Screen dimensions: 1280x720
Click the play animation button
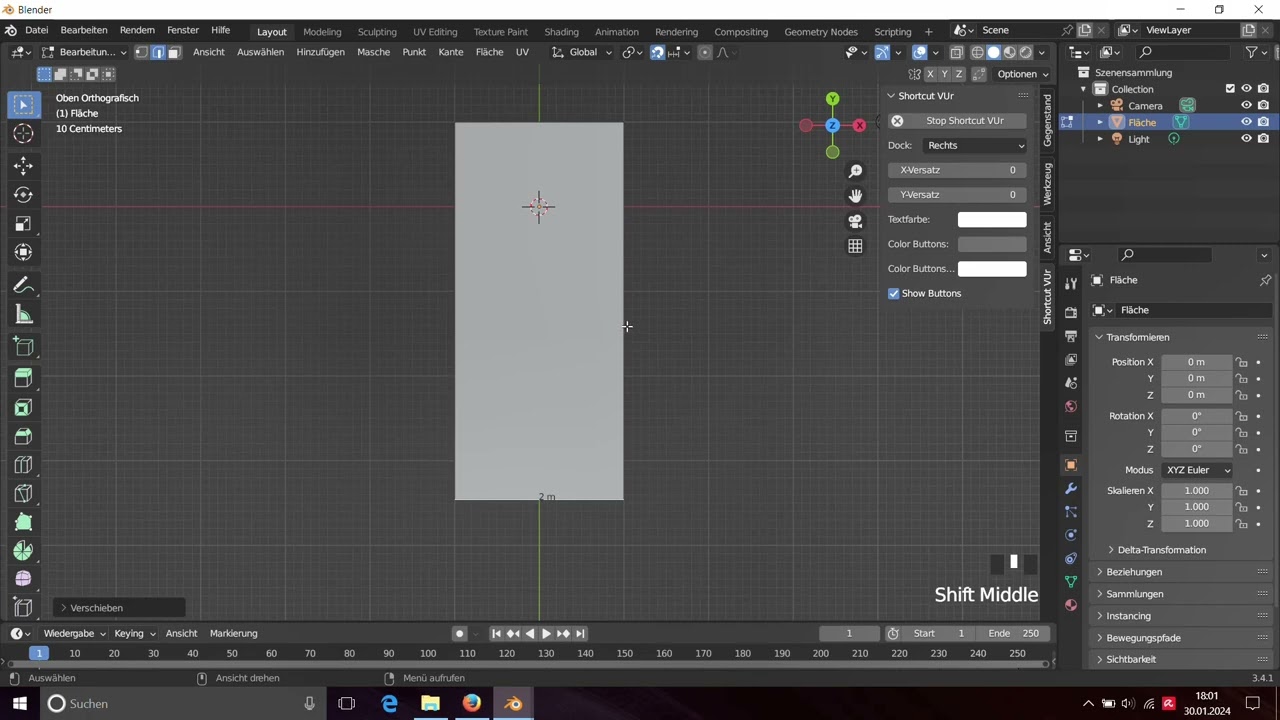click(546, 633)
